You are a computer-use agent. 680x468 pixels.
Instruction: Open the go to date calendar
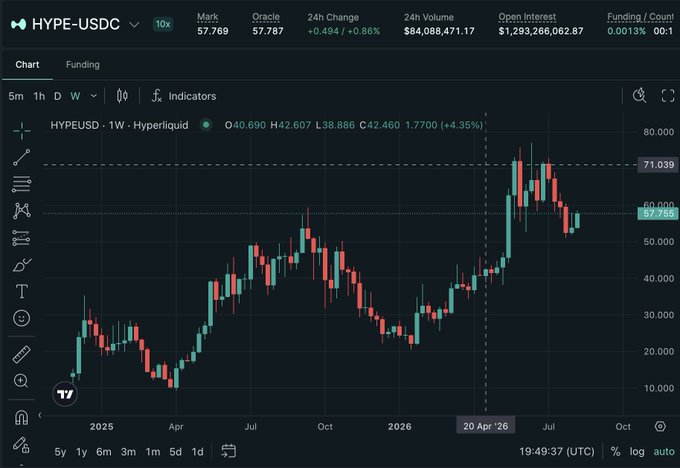tap(229, 451)
